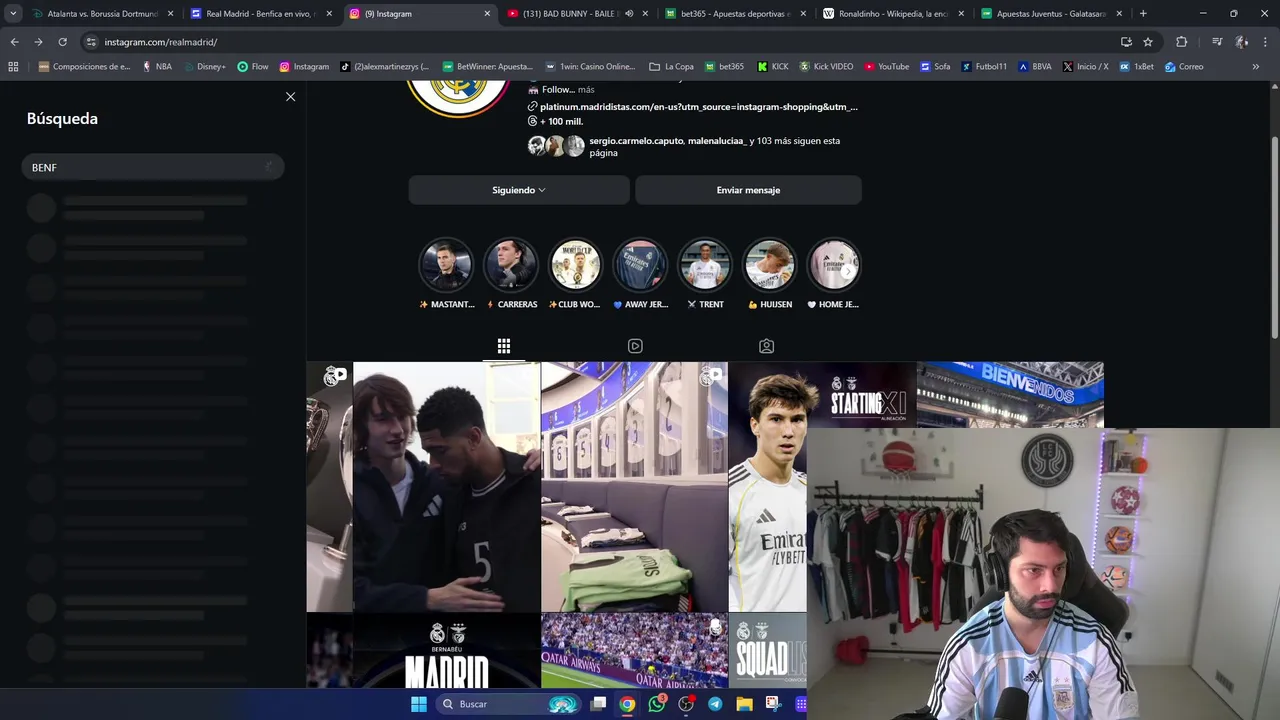Click the Enviar mensaje button

(748, 190)
